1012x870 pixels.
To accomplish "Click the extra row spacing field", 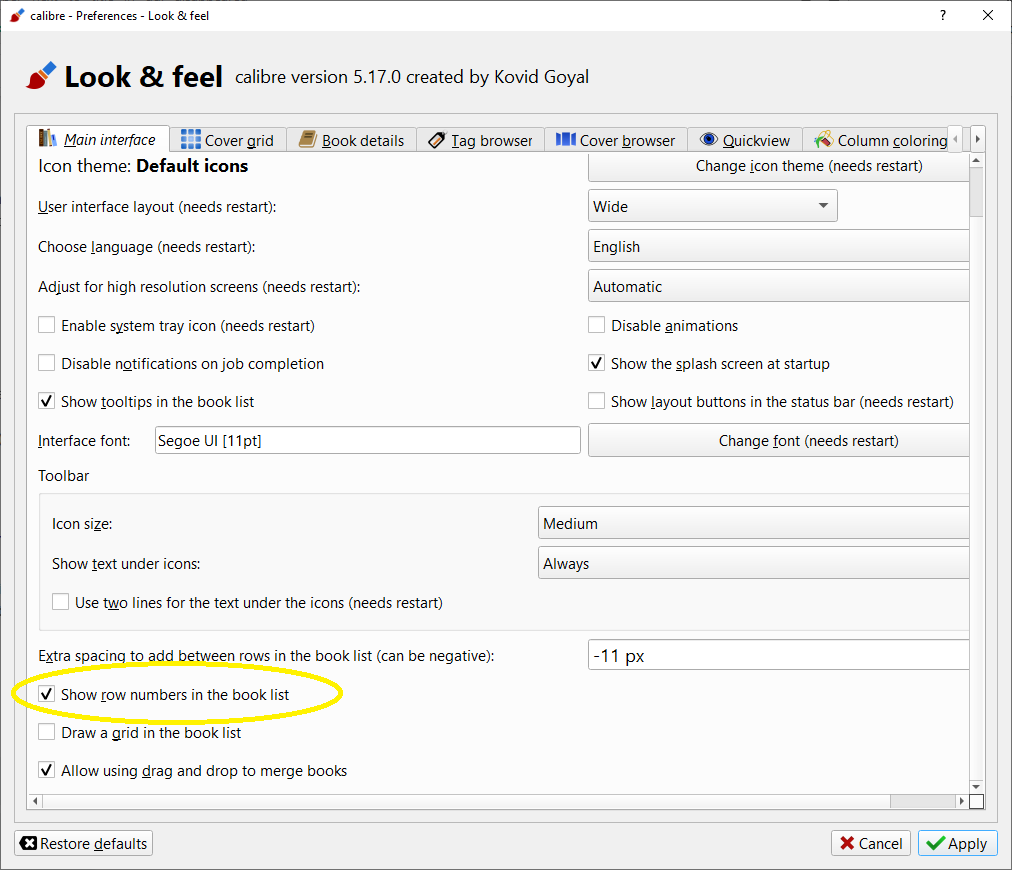I will click(x=779, y=655).
